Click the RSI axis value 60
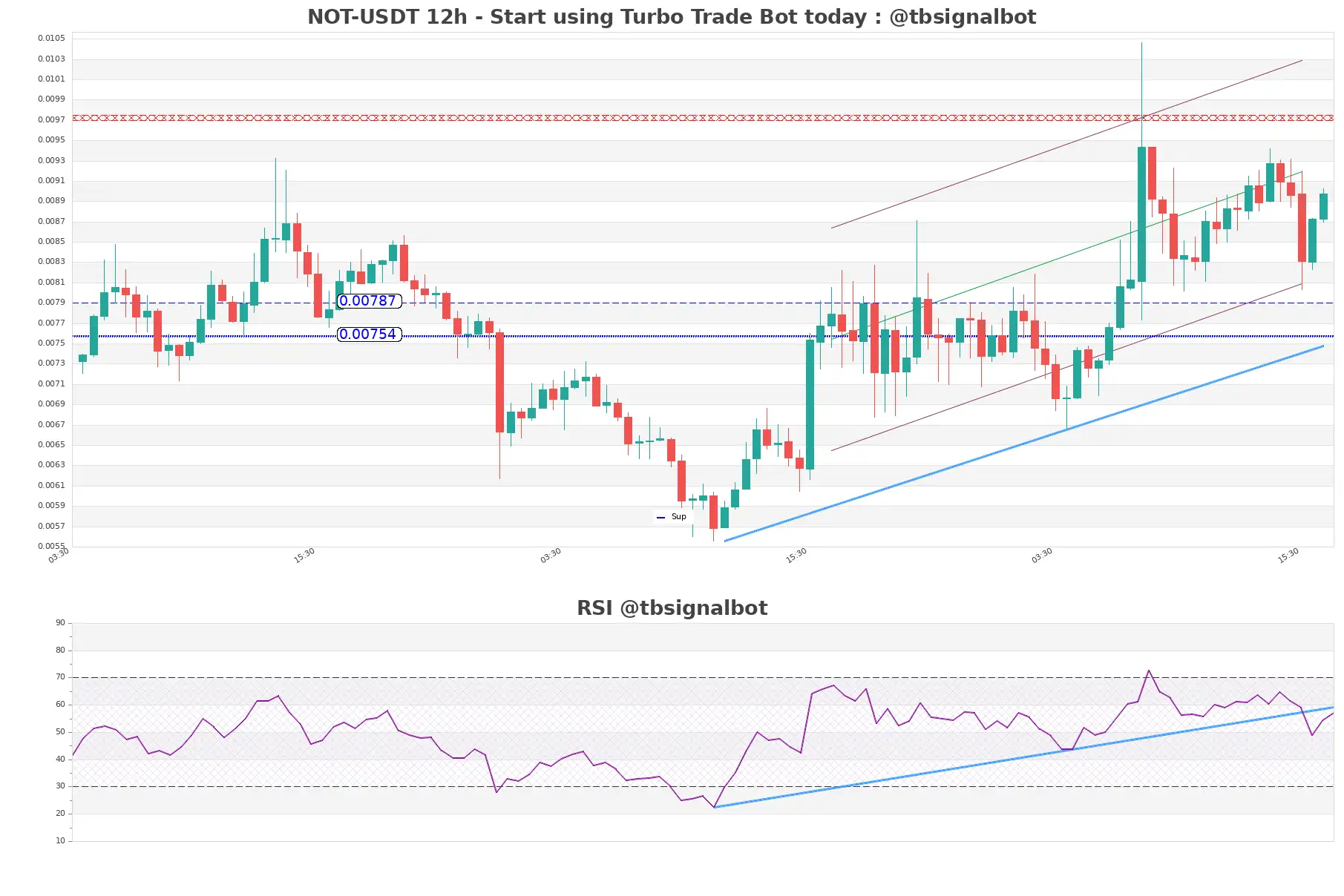The image size is (1344, 896). (60, 704)
